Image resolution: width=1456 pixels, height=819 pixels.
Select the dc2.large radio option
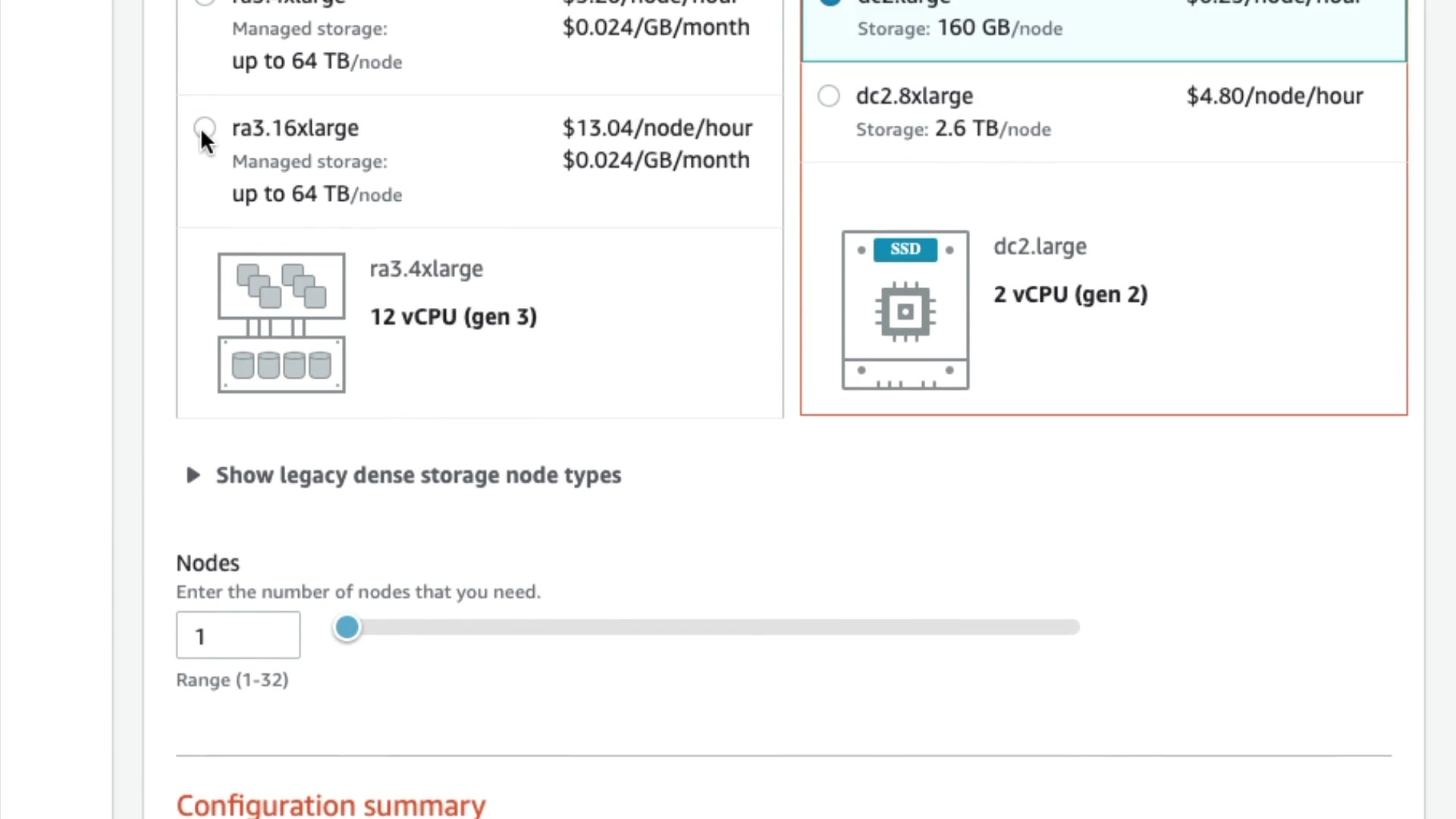(830, 2)
